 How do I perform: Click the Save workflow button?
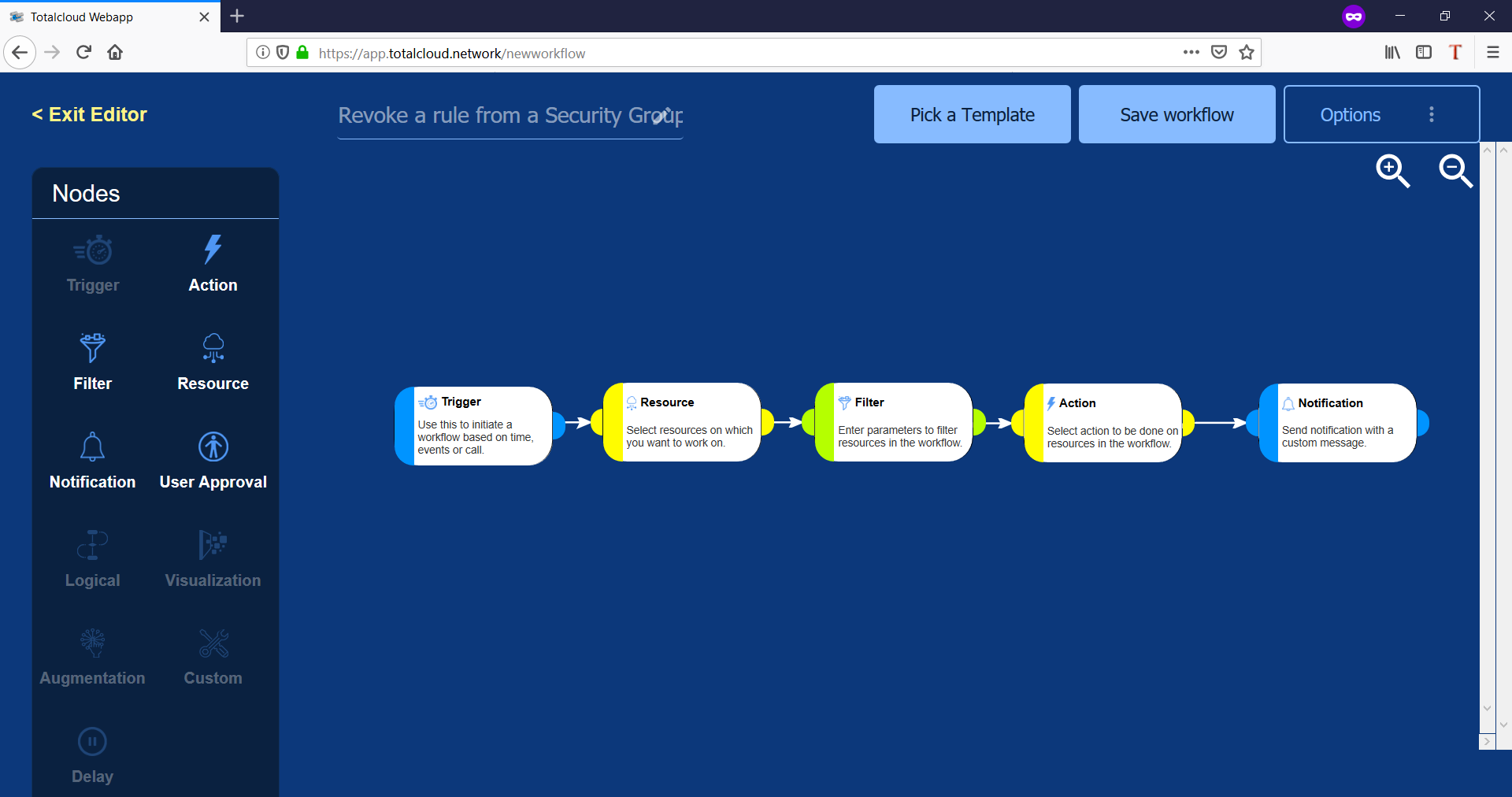pyautogui.click(x=1177, y=114)
